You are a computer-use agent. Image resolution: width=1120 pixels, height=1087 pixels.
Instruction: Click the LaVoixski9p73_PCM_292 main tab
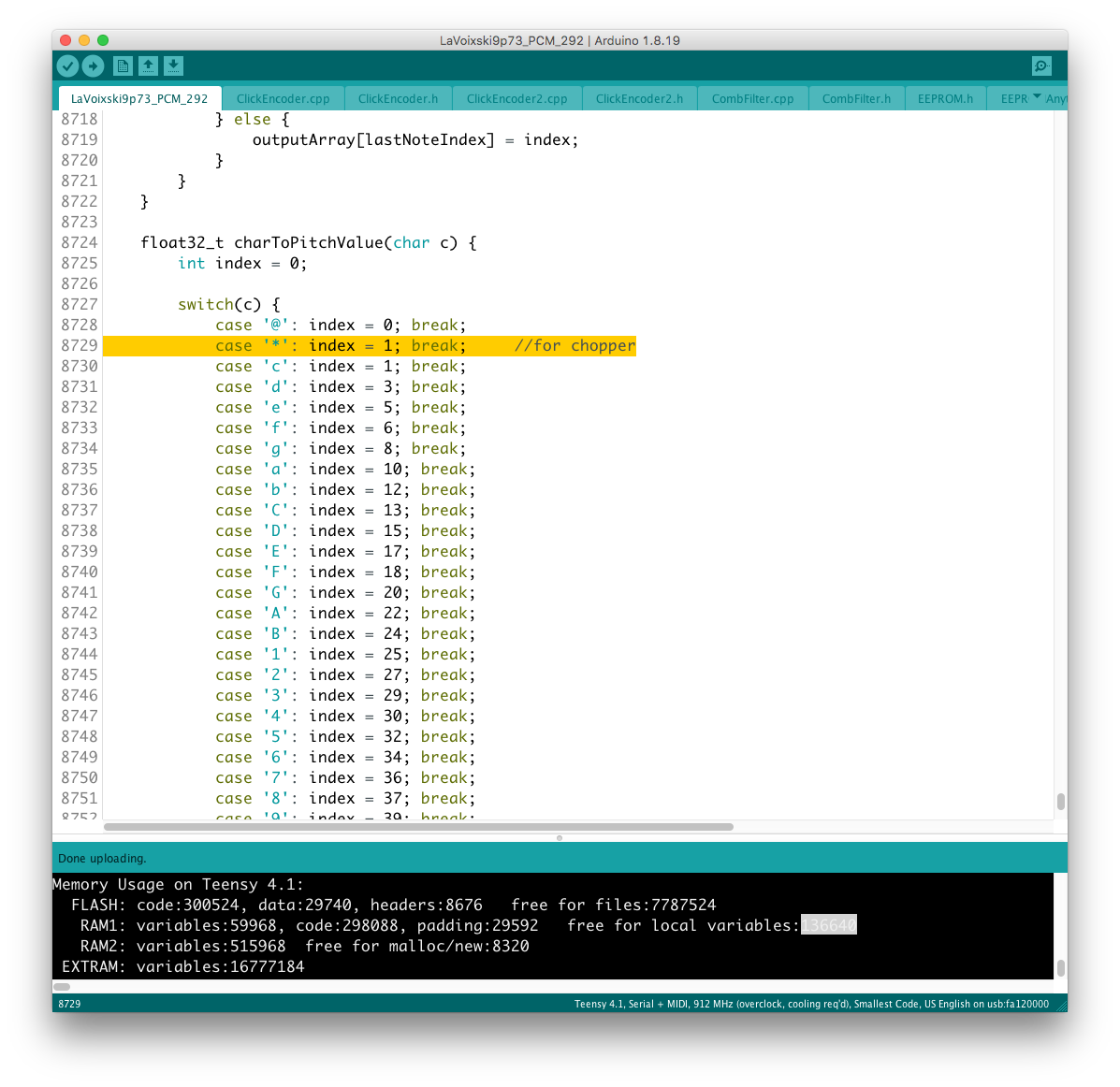(139, 98)
